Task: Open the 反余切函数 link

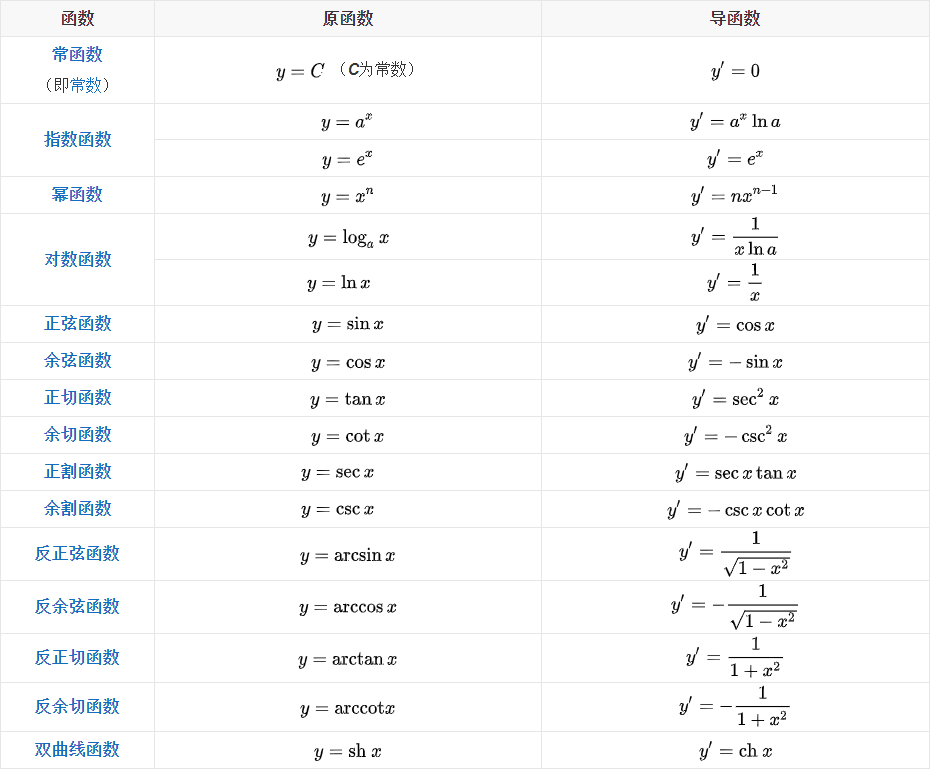Action: (x=77, y=707)
